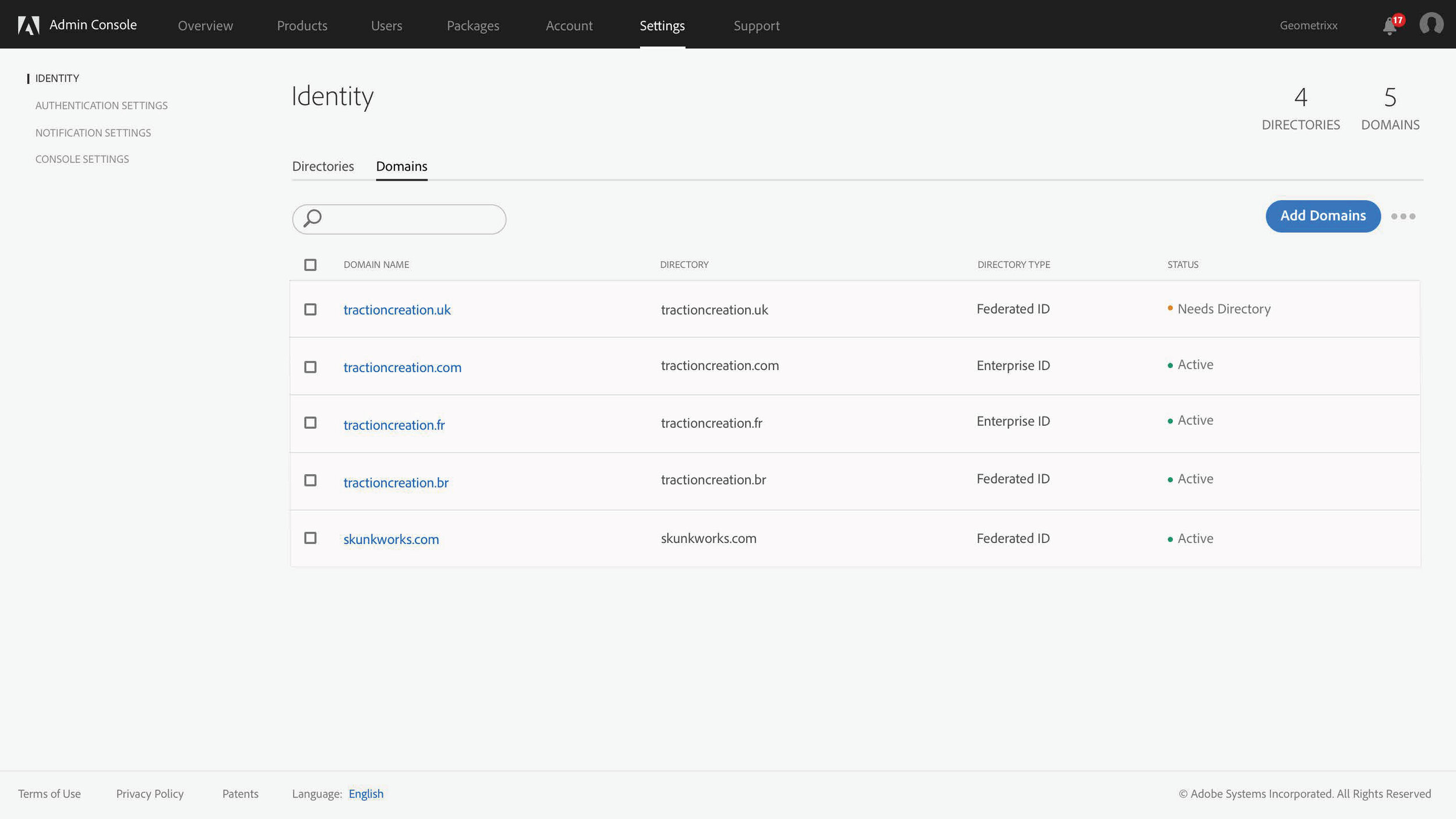Click Enterprise ID in tractioncreation.com row
1456x819 pixels.
click(1013, 365)
